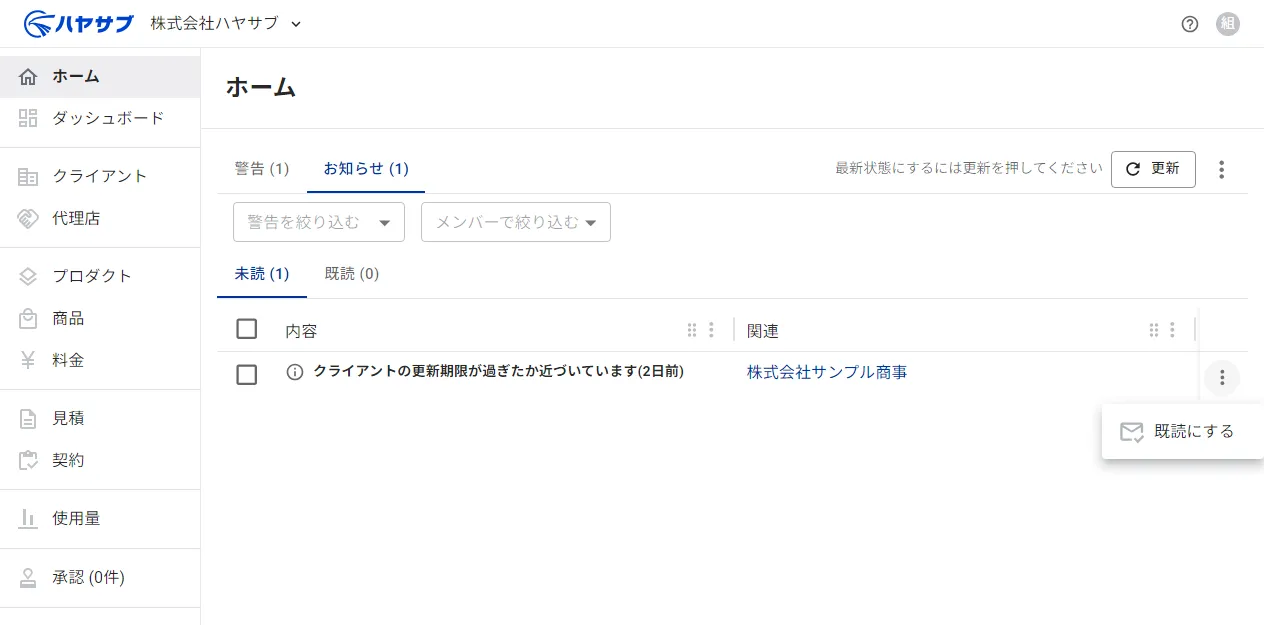Viewport: 1264px width, 625px height.
Task: Go to 見積 in sidebar
Action: click(100, 418)
